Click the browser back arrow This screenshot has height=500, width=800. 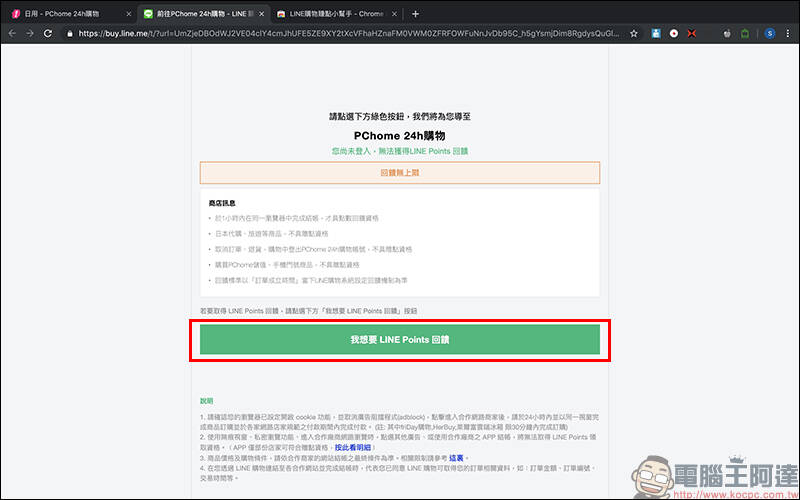click(x=12, y=33)
